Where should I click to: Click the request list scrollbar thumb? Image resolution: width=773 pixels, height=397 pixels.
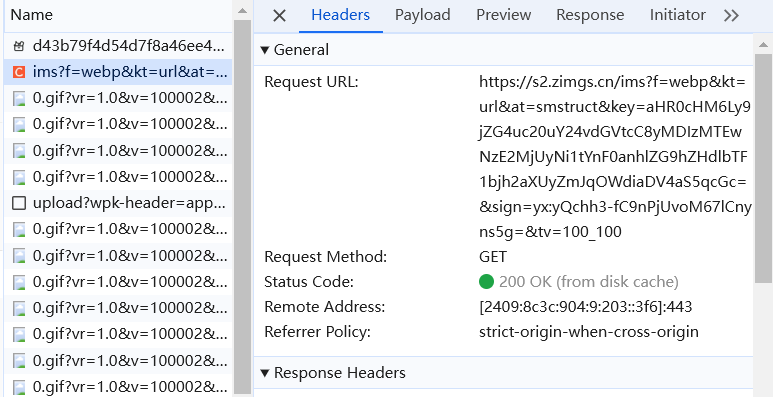point(242,207)
